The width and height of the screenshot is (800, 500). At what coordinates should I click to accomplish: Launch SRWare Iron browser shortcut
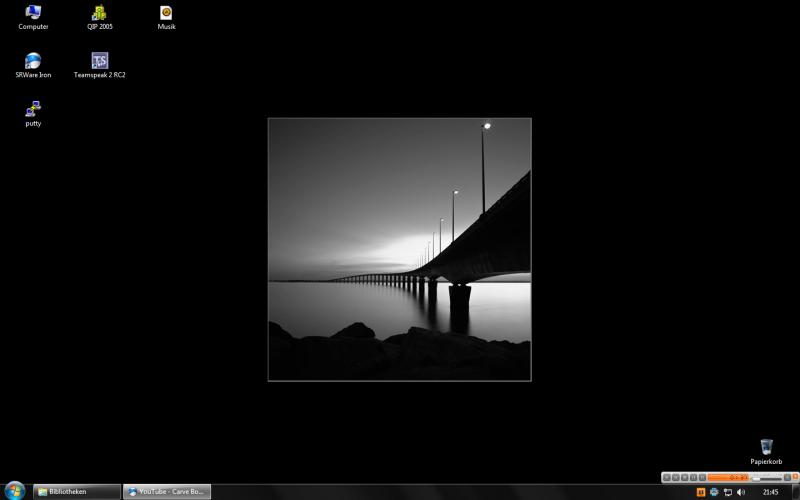tap(33, 62)
